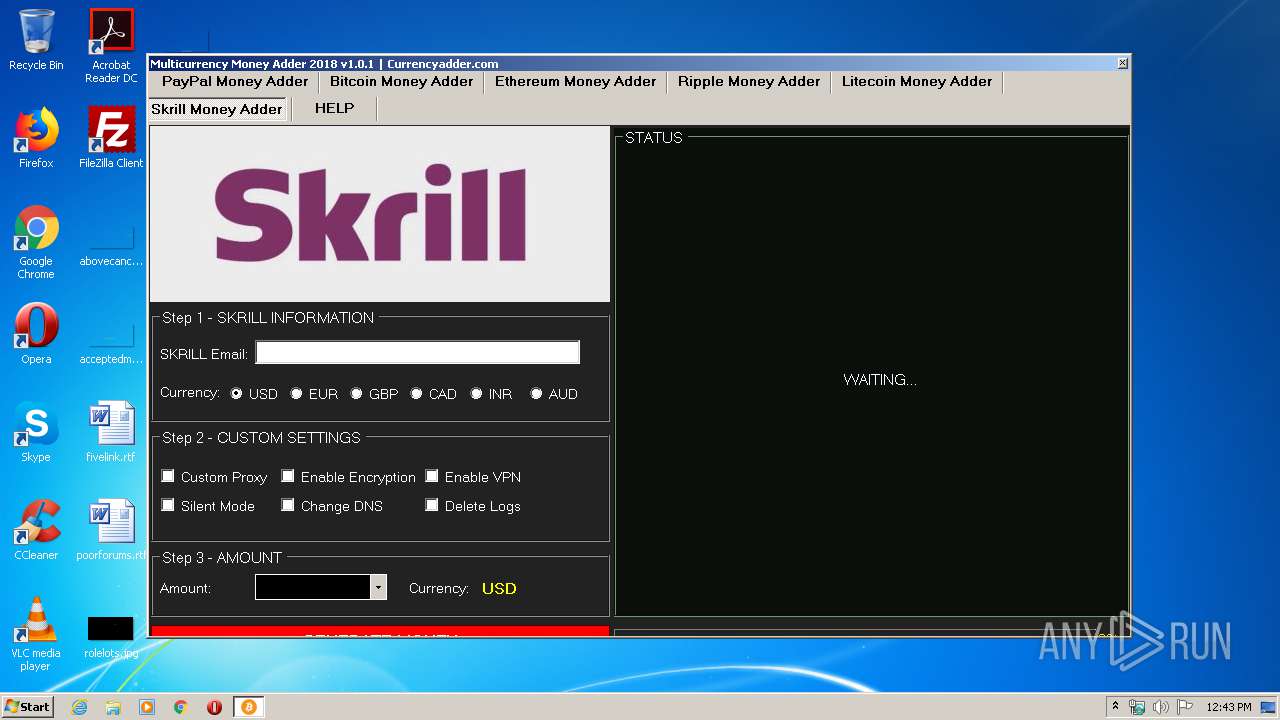Open the HELP tab
1280x720 pixels.
[x=334, y=109]
